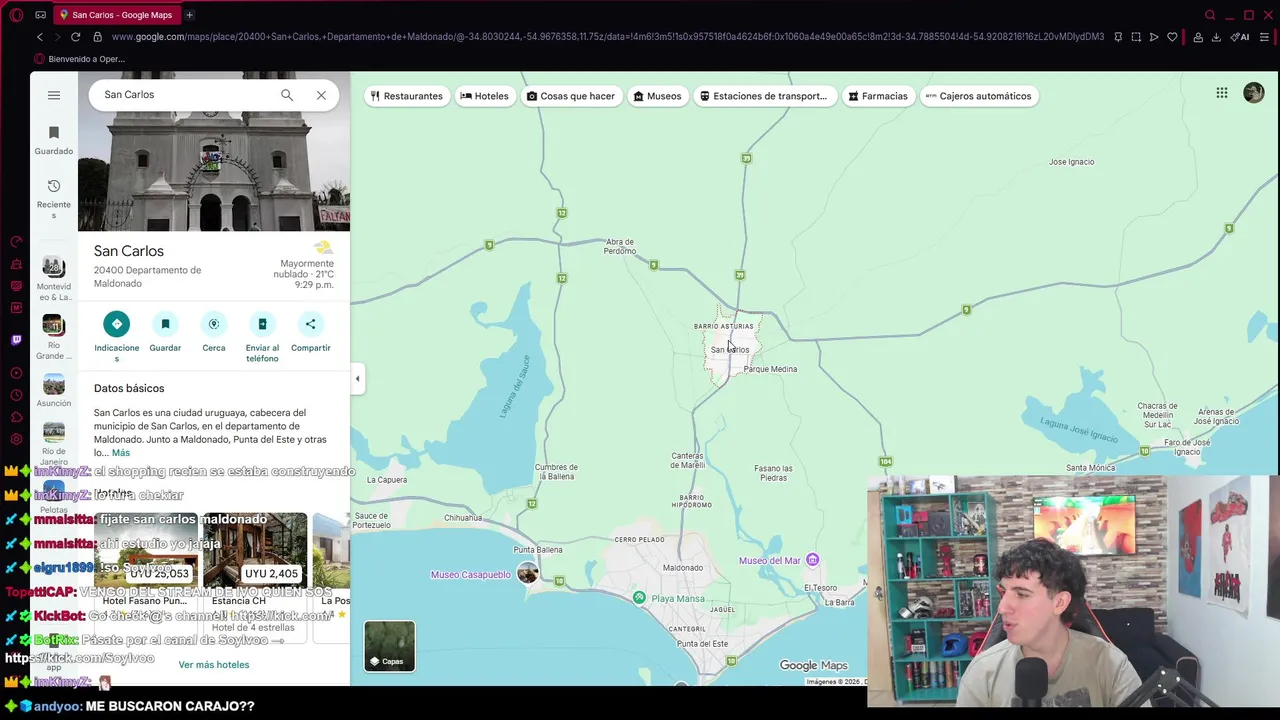Select the Farmacias chip
This screenshot has height=720, width=1280.
pos(878,96)
